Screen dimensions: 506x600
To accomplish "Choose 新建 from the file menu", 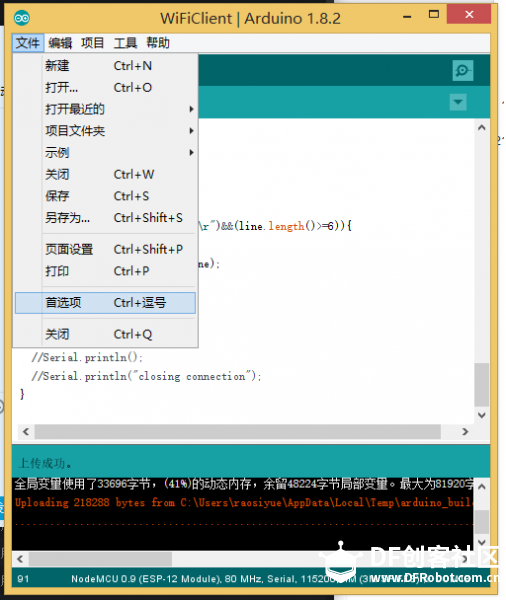I will click(x=105, y=66).
